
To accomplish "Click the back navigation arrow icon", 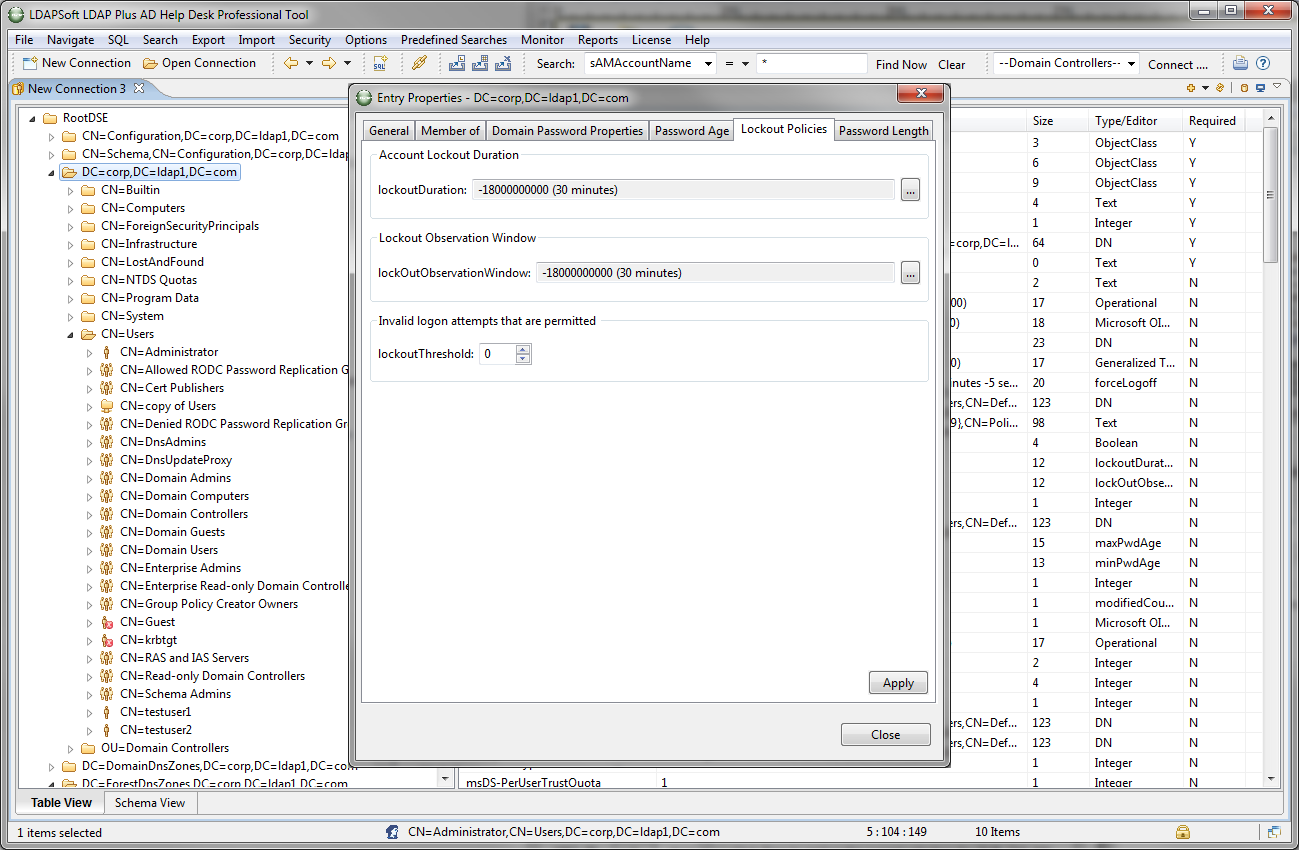I will click(x=291, y=63).
